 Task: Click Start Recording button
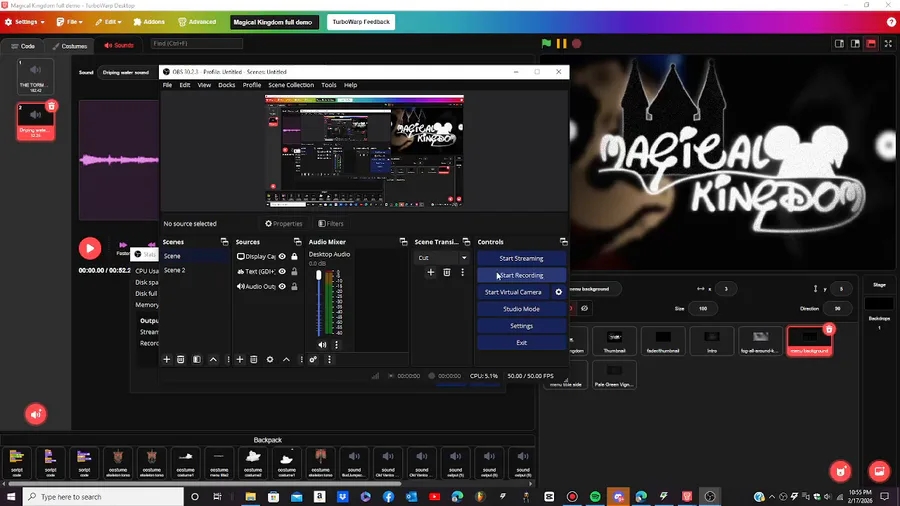pyautogui.click(x=521, y=275)
